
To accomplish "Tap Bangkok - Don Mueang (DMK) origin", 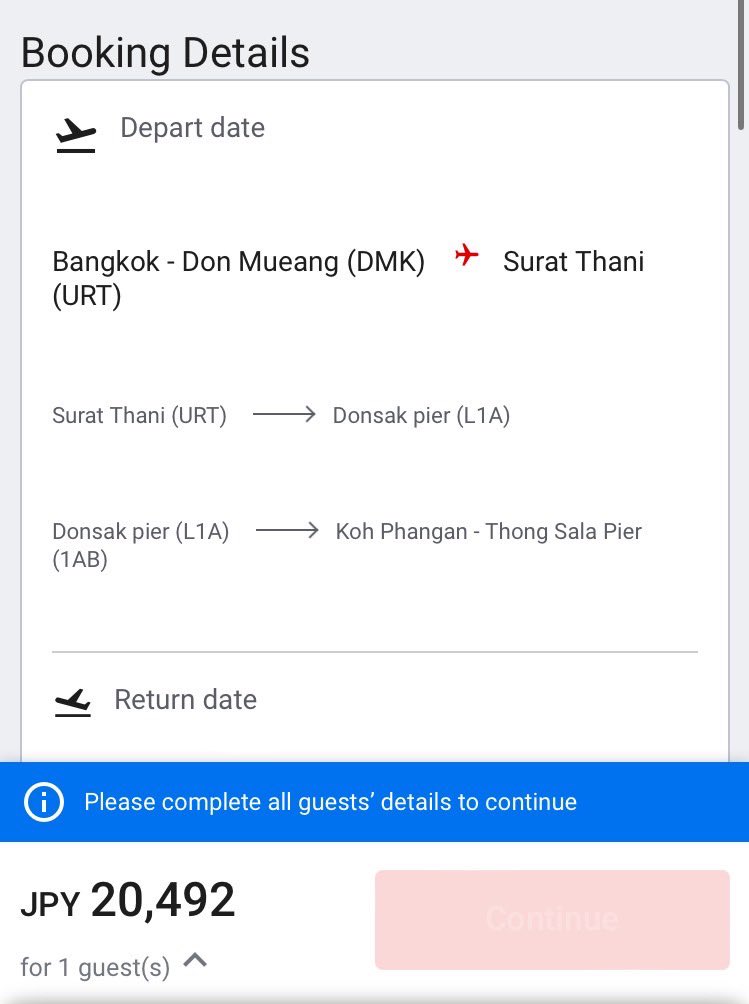I will click(238, 262).
